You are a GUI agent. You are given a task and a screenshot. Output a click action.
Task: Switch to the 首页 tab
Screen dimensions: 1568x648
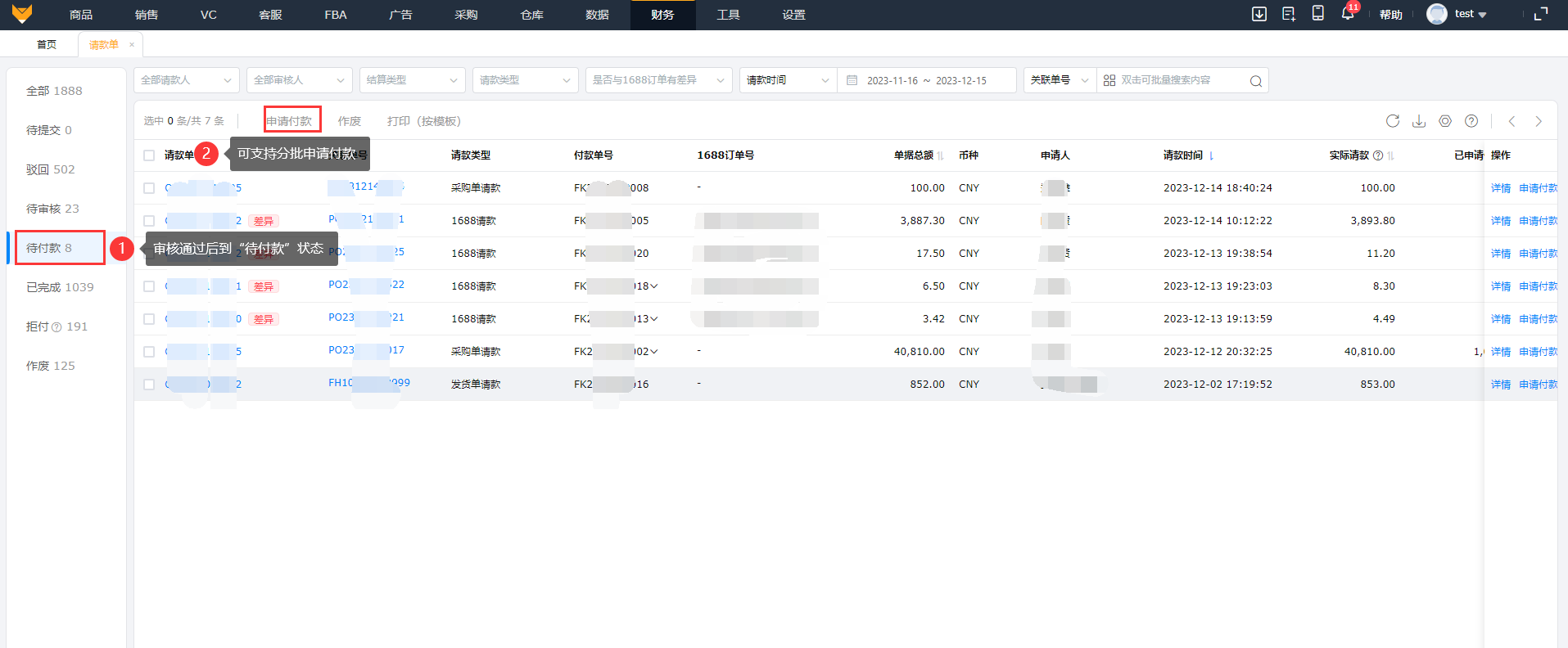(47, 45)
